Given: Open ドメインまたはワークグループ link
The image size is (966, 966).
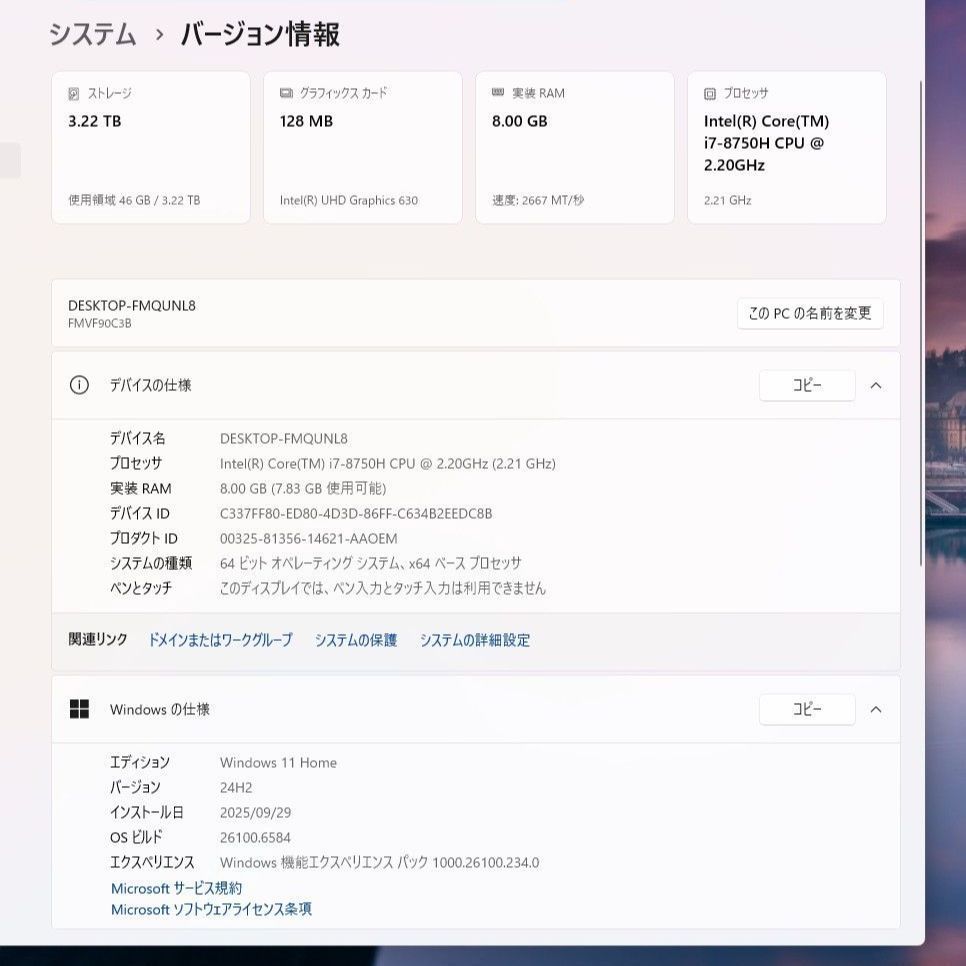Looking at the screenshot, I should click(220, 640).
